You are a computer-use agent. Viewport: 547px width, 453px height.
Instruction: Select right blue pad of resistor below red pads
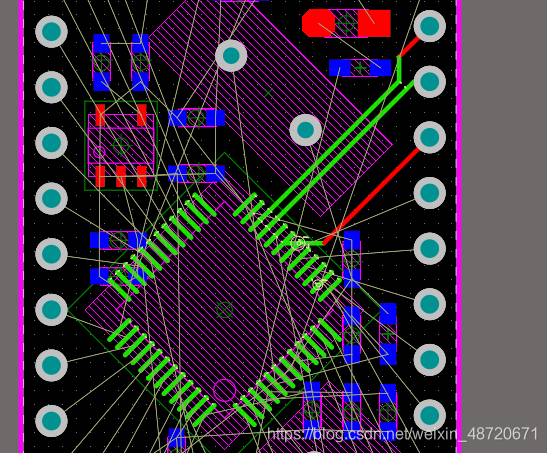click(380, 68)
